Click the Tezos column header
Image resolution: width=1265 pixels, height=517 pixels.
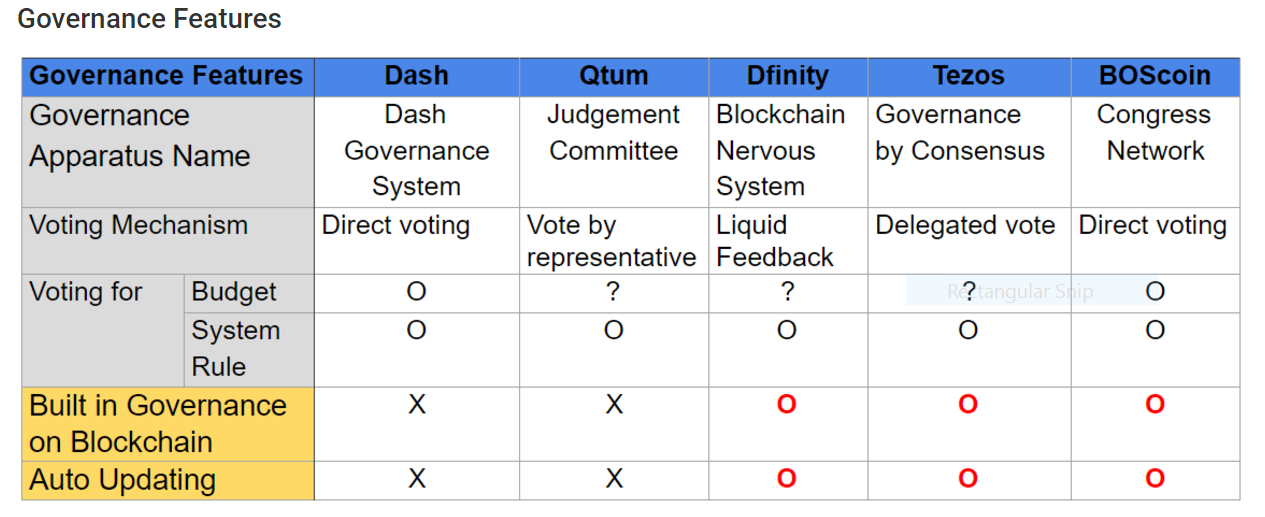pos(969,76)
